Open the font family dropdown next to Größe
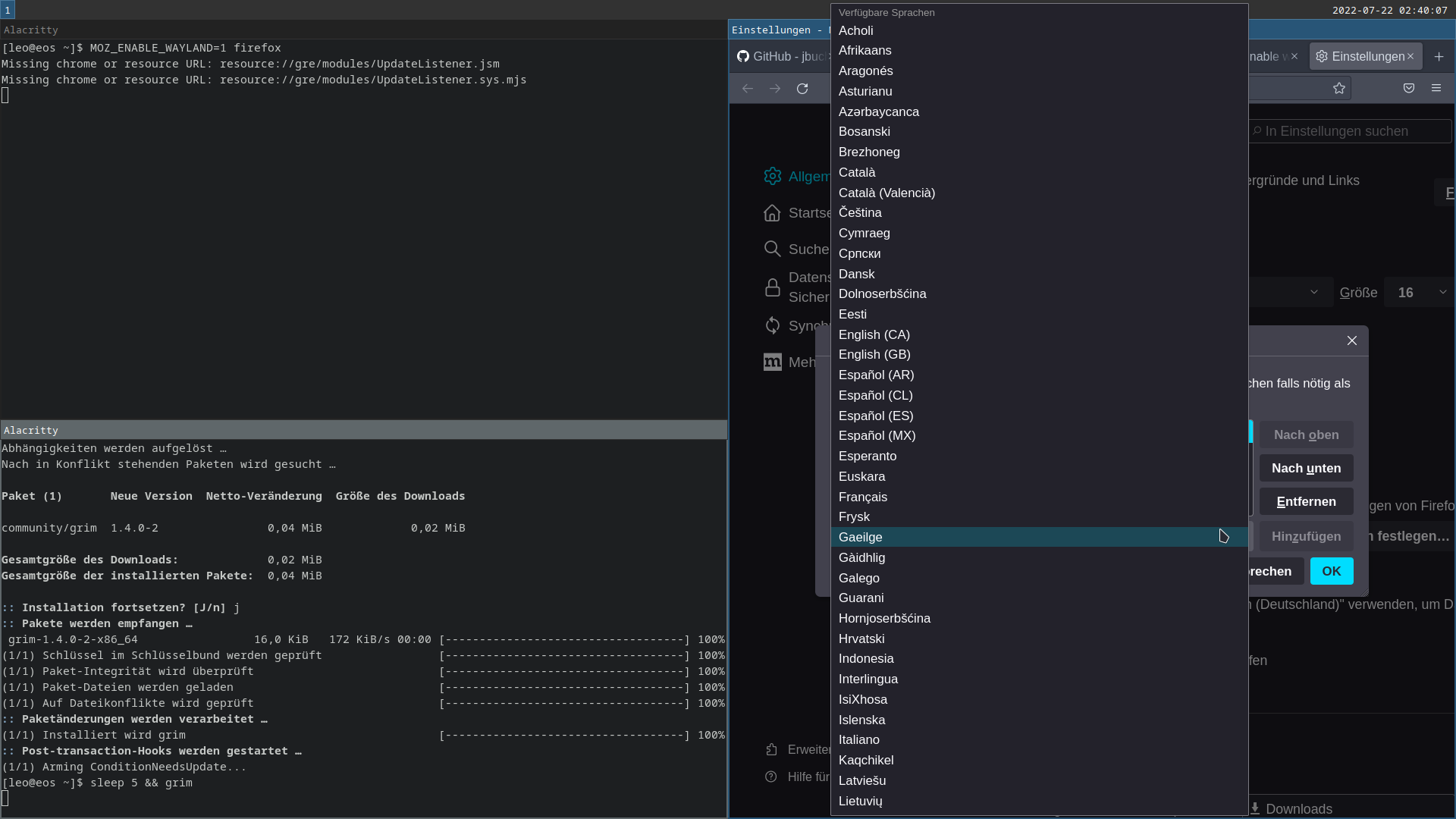The image size is (1456, 819). tap(1314, 292)
